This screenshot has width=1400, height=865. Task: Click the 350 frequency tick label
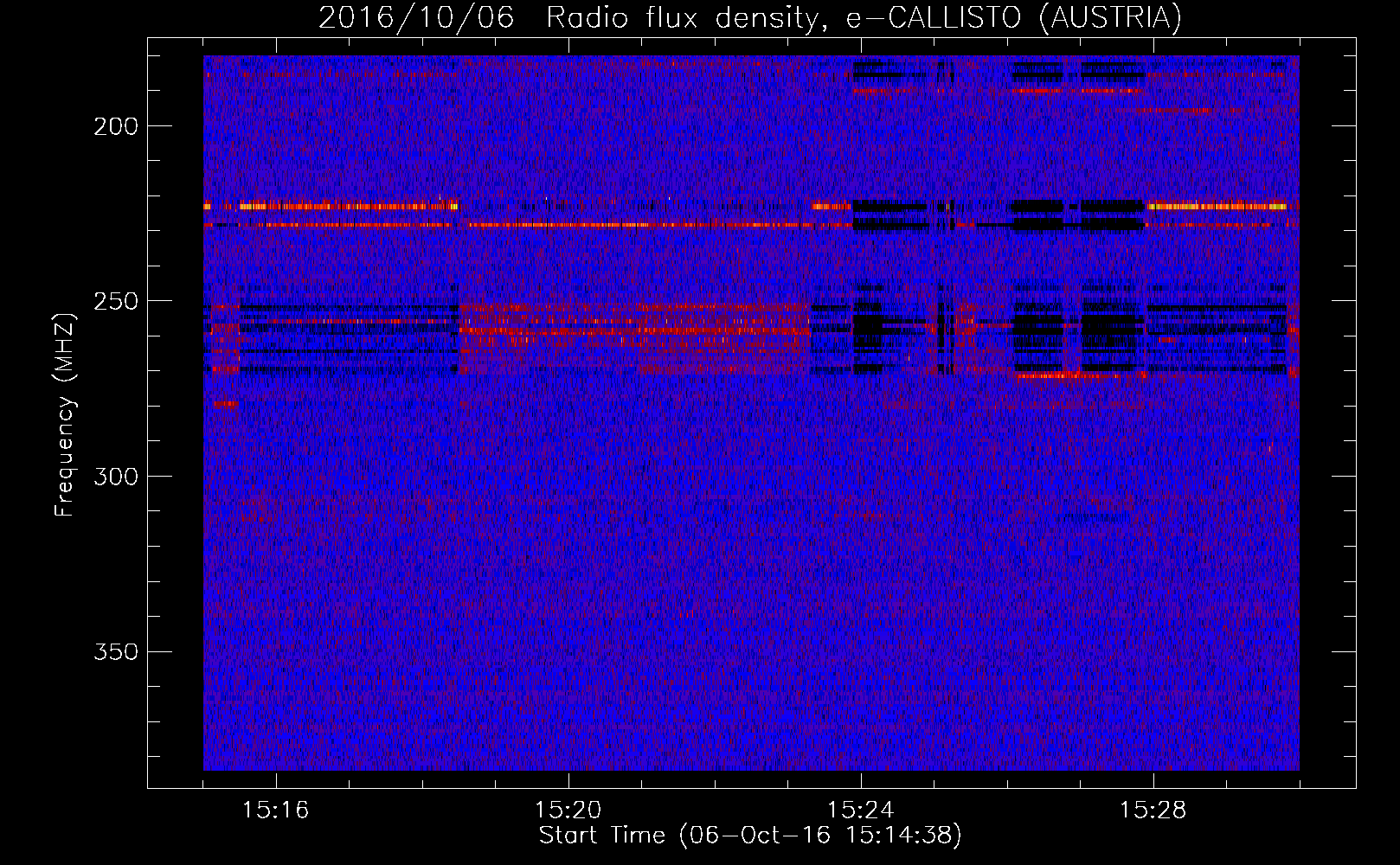116,651
